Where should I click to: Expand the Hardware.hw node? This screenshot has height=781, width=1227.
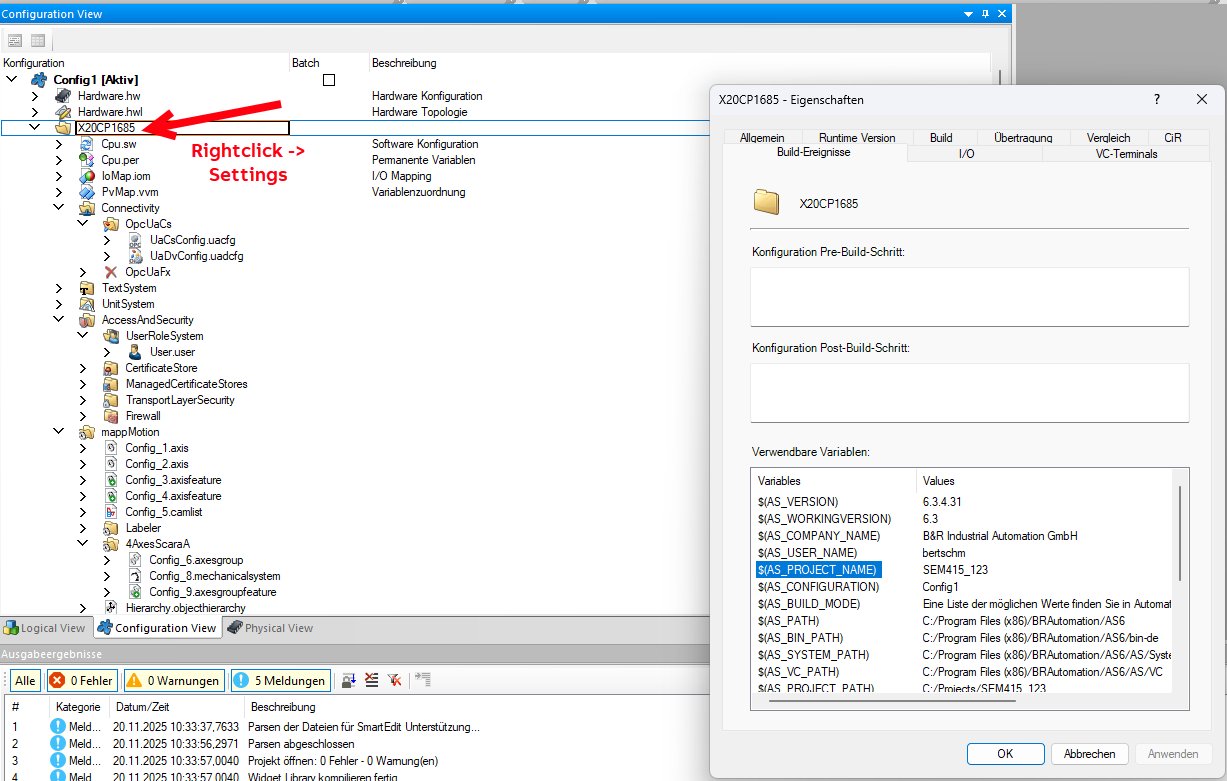click(35, 96)
